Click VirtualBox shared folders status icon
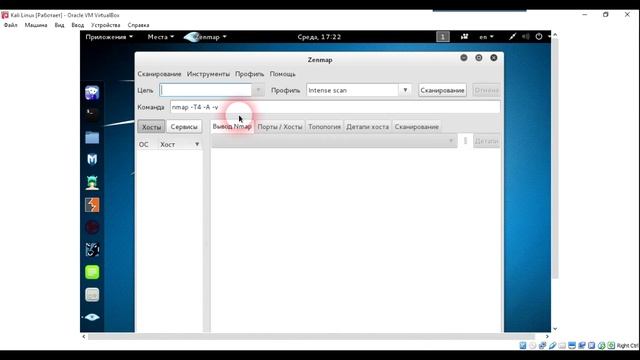The width and height of the screenshot is (640, 360). [x=562, y=345]
